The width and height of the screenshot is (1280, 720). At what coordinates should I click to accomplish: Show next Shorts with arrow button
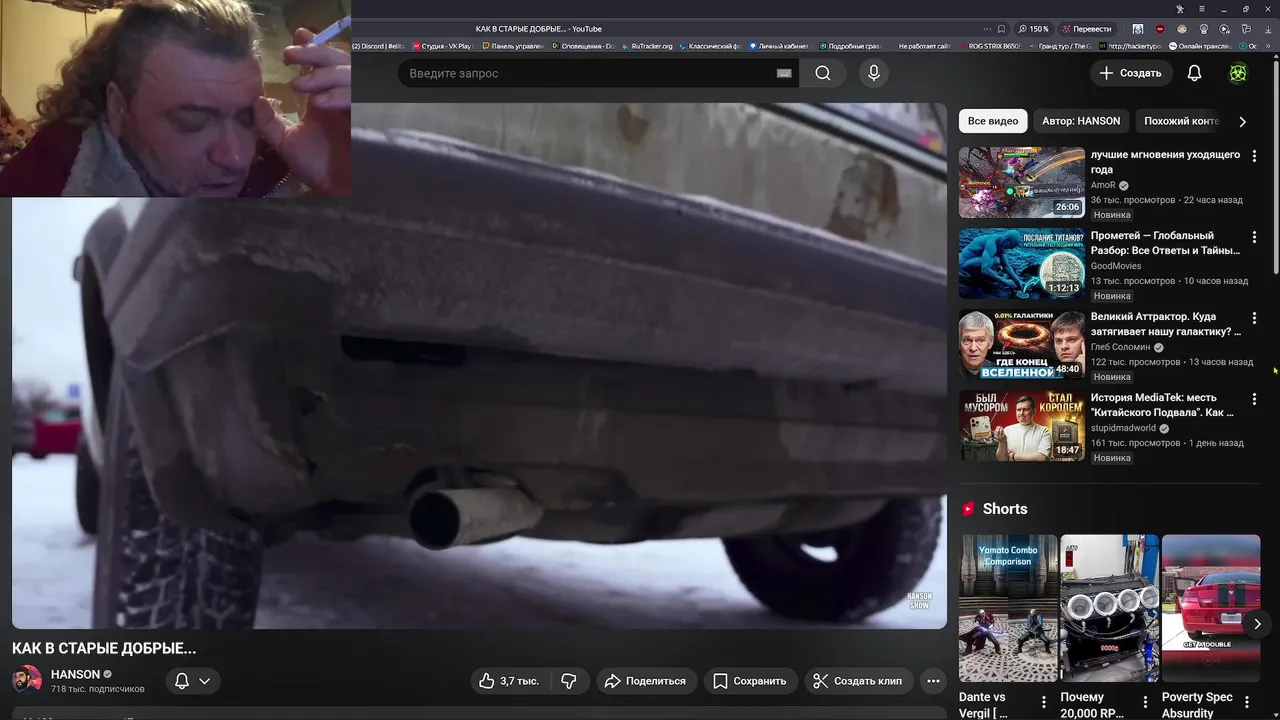coord(1257,623)
